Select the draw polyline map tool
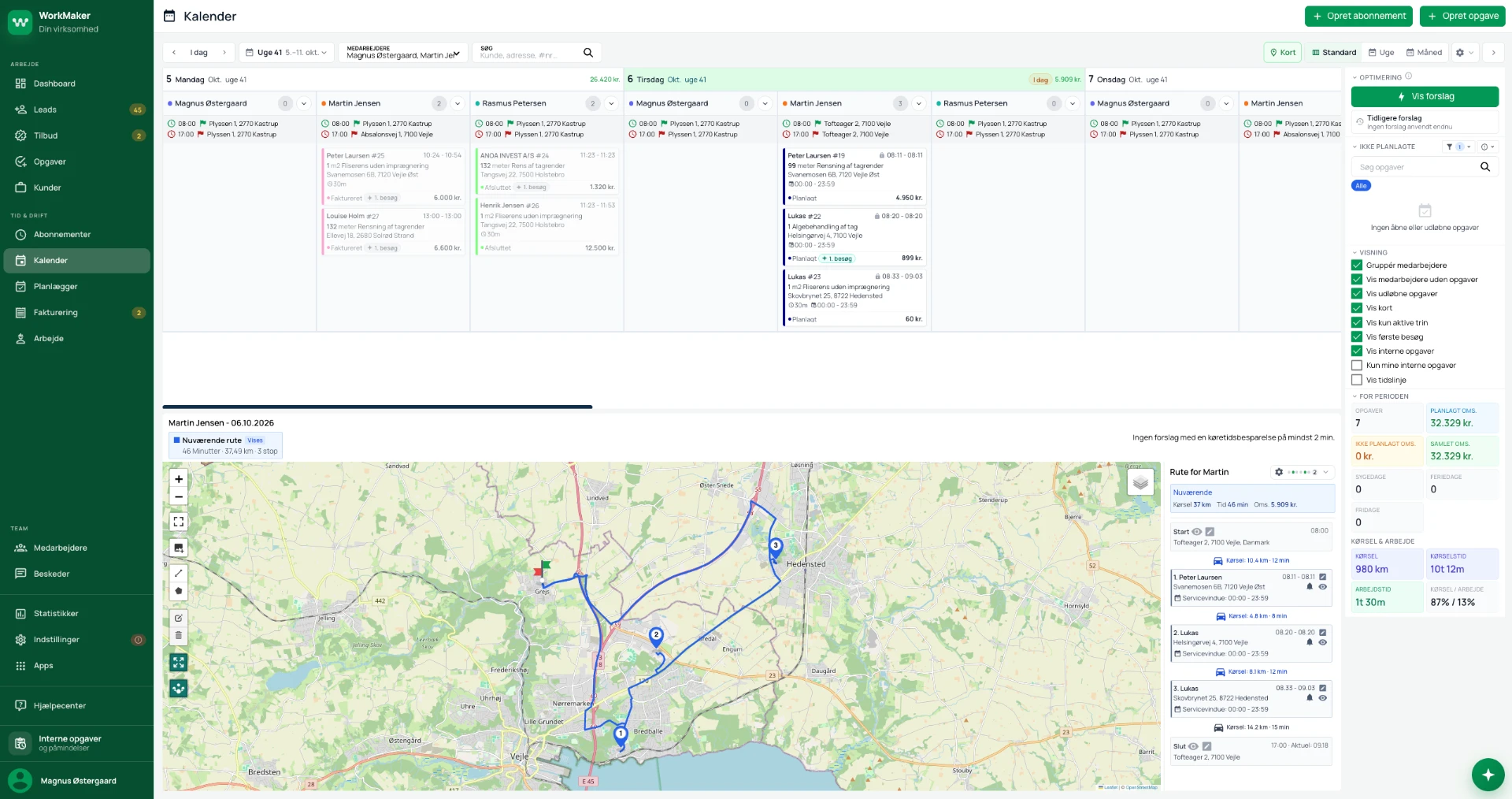This screenshot has width=1512, height=799. (x=179, y=573)
